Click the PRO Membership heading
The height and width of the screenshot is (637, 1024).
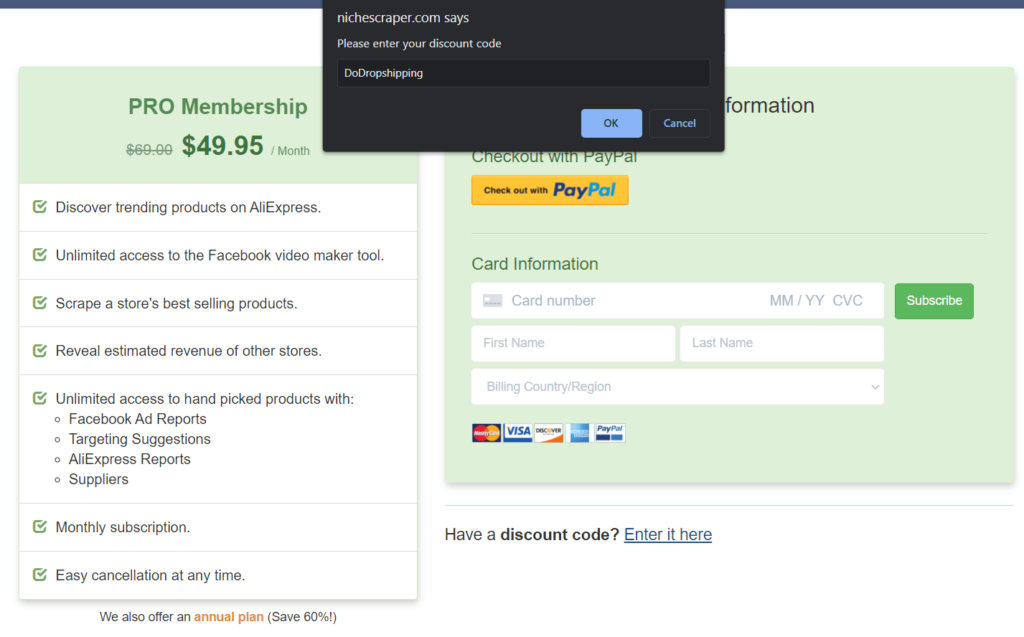[217, 106]
